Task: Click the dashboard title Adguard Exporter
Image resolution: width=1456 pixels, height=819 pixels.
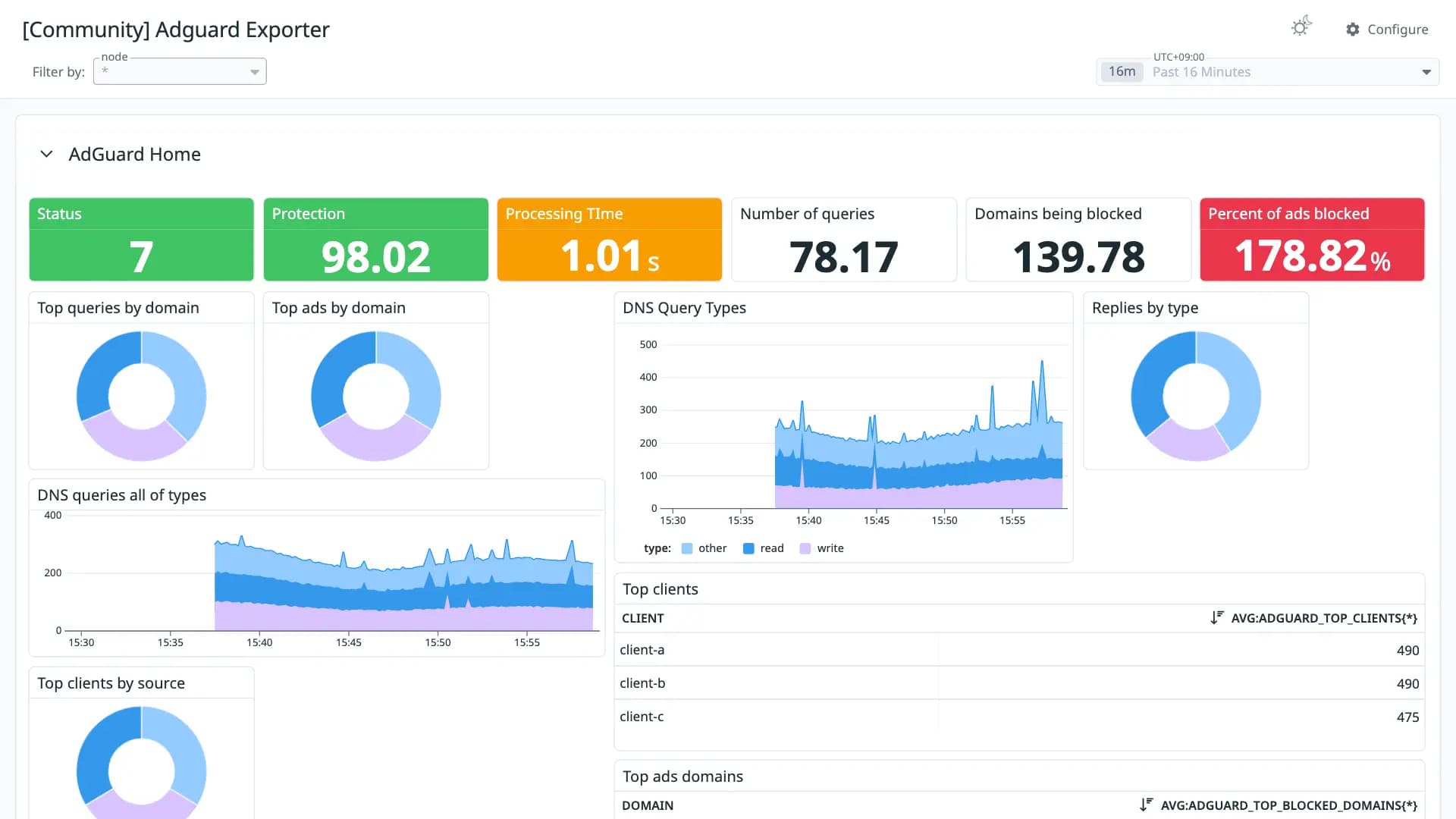Action: pyautogui.click(x=176, y=30)
